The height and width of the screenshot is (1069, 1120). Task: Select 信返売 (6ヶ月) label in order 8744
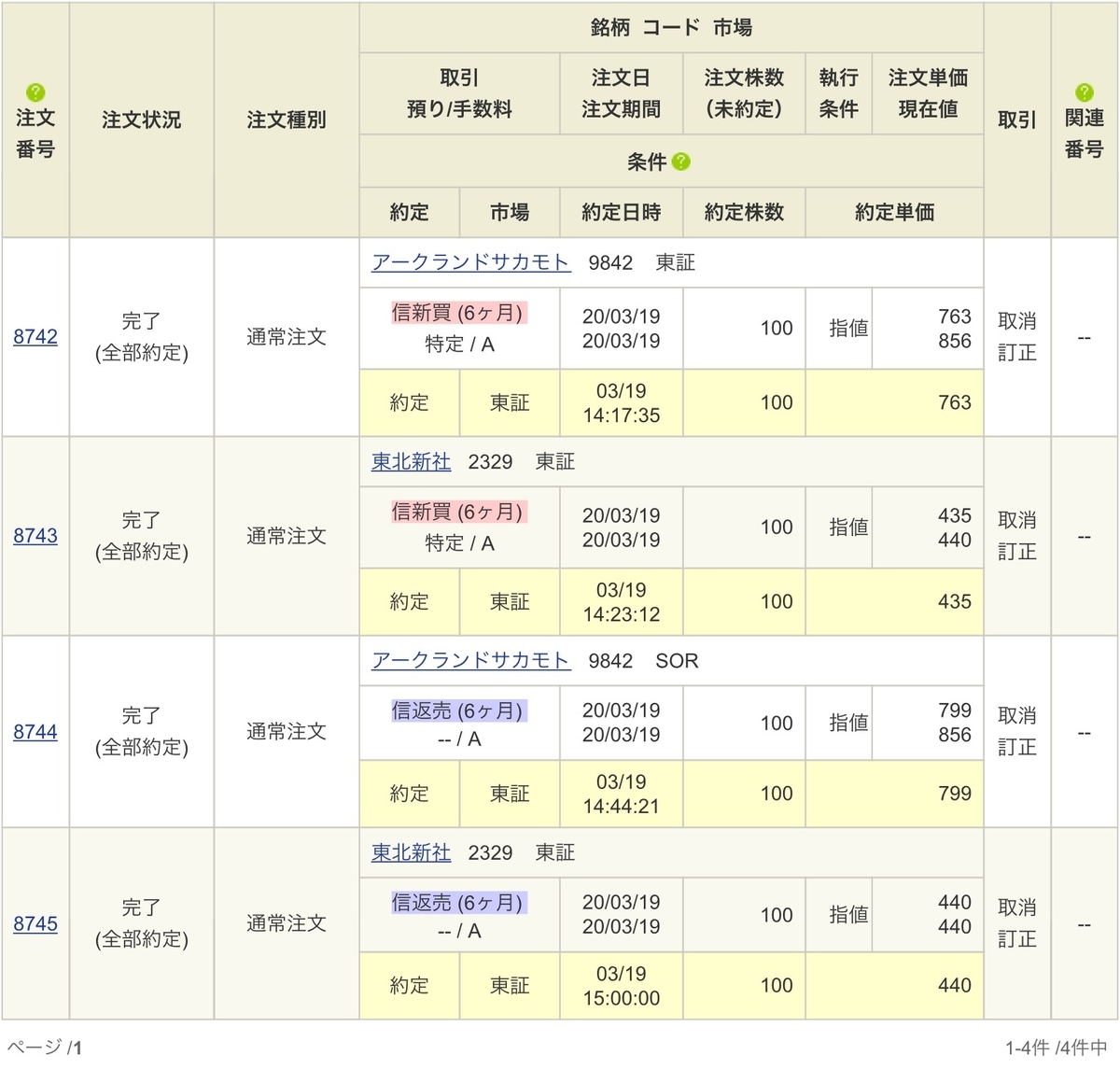tap(459, 710)
